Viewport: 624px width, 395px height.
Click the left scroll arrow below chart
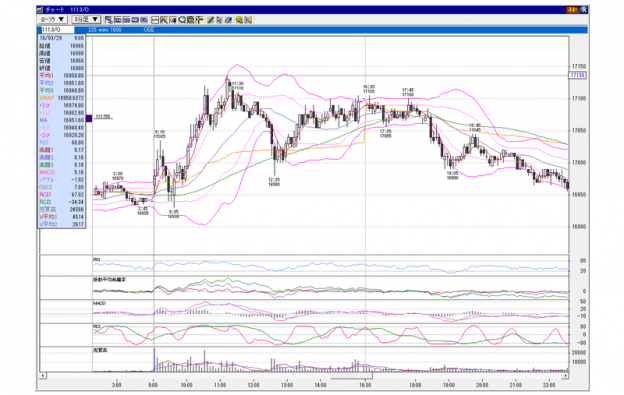pos(43,375)
